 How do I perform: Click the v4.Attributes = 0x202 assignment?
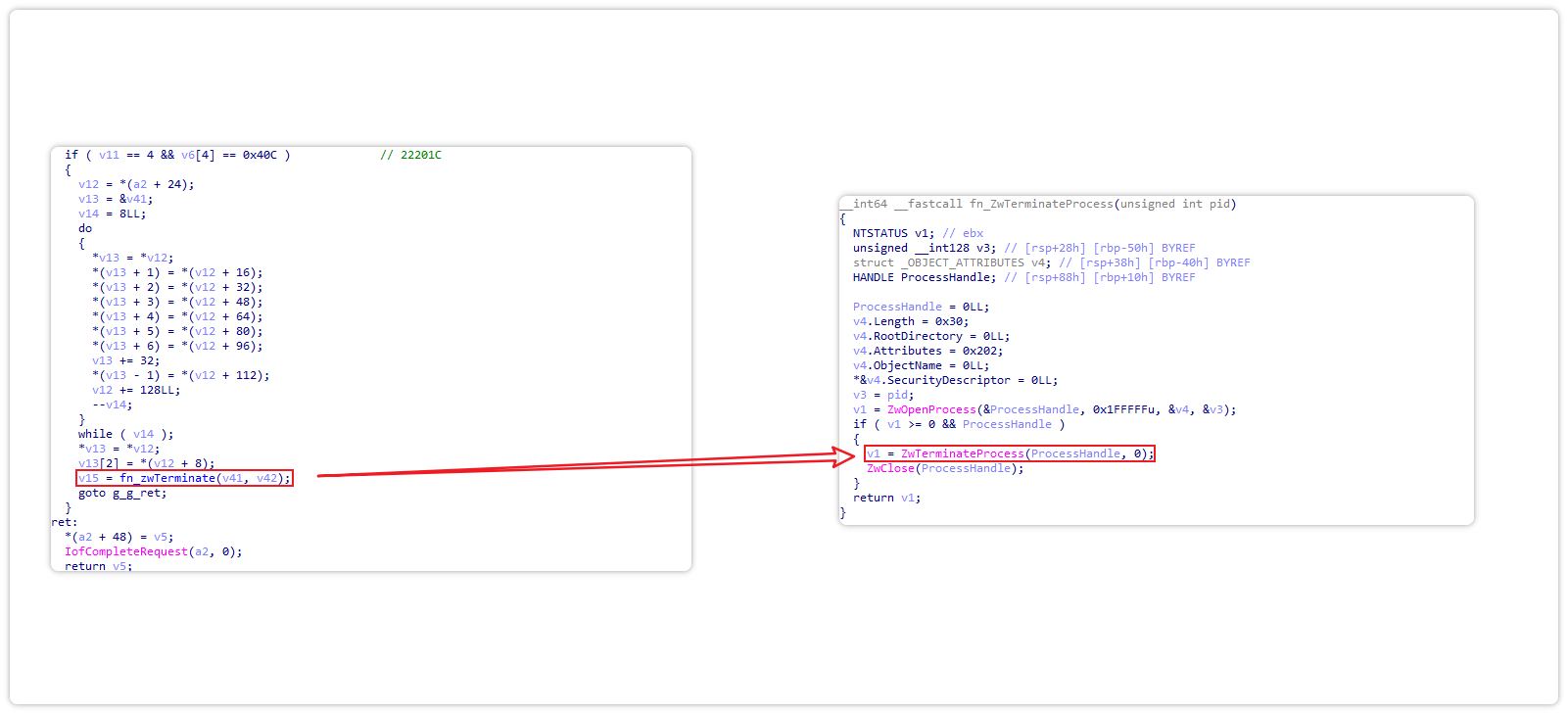(x=927, y=351)
